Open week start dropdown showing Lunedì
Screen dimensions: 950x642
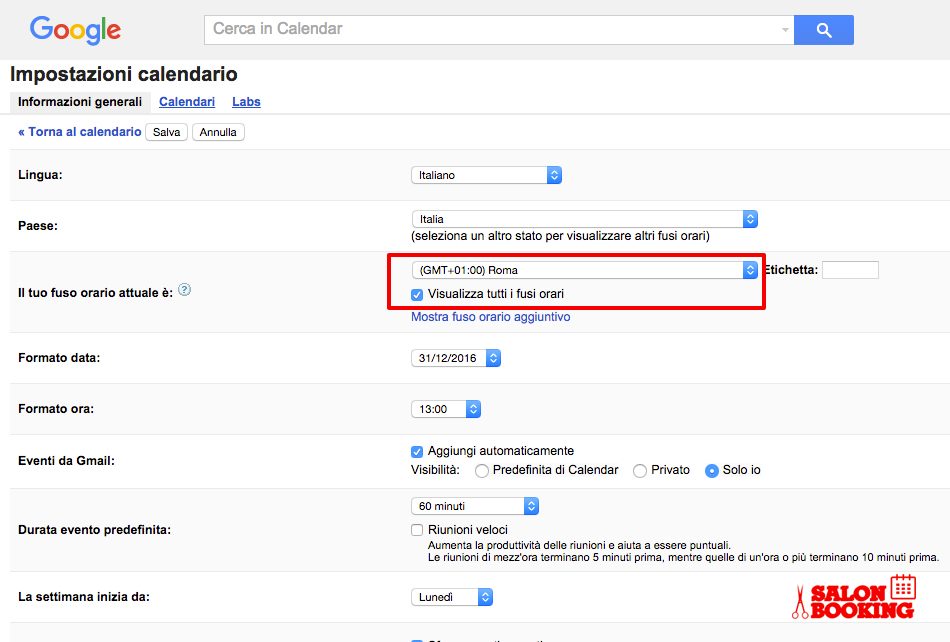(452, 597)
